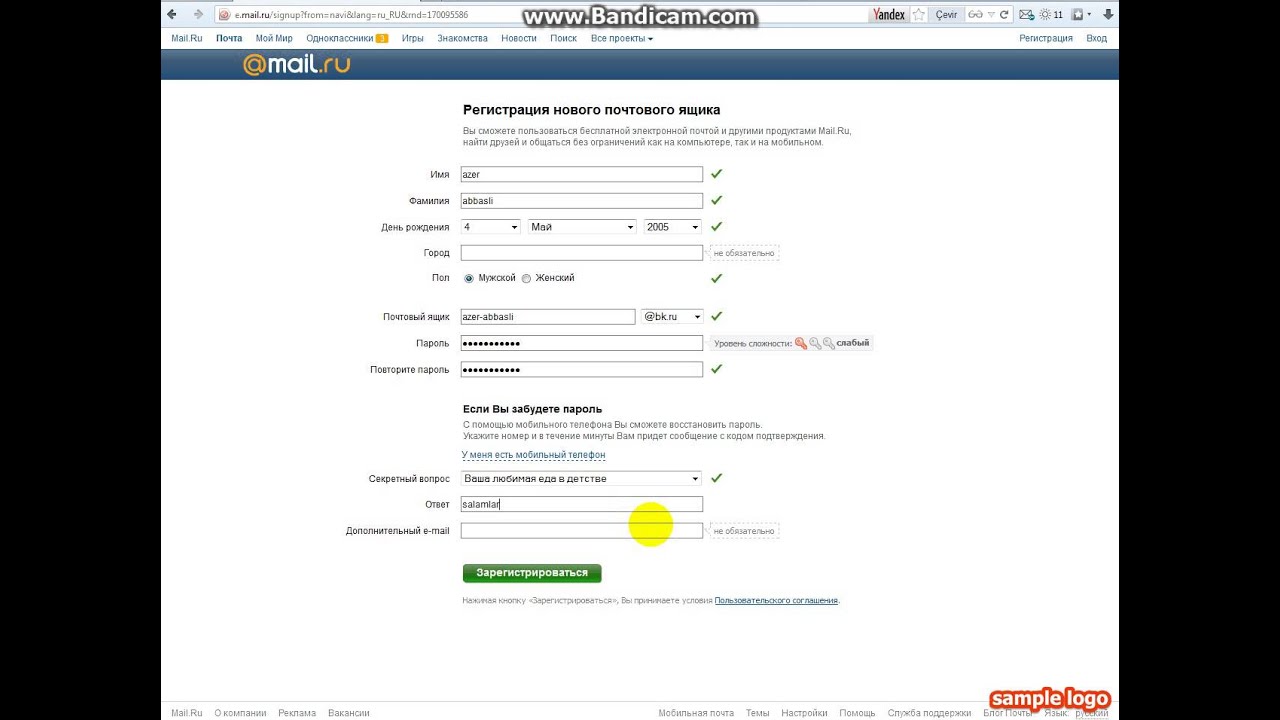Screen dimensions: 1280x720
Task: Click the weather sun icon showing 11
Action: pos(1051,14)
